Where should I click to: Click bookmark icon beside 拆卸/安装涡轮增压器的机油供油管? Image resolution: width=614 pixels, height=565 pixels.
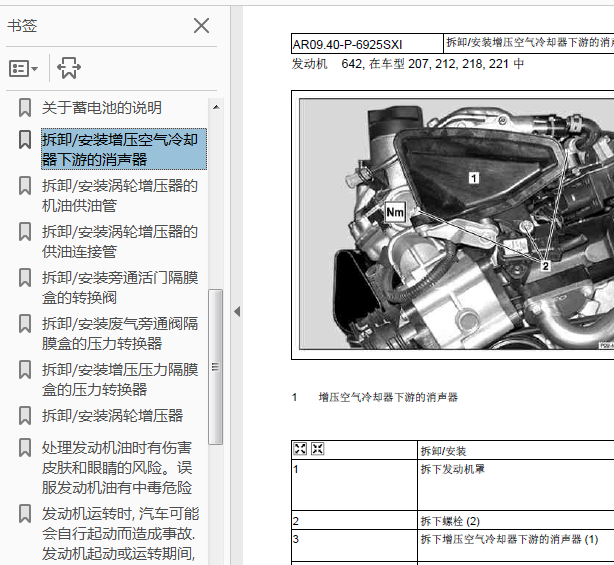coord(25,186)
